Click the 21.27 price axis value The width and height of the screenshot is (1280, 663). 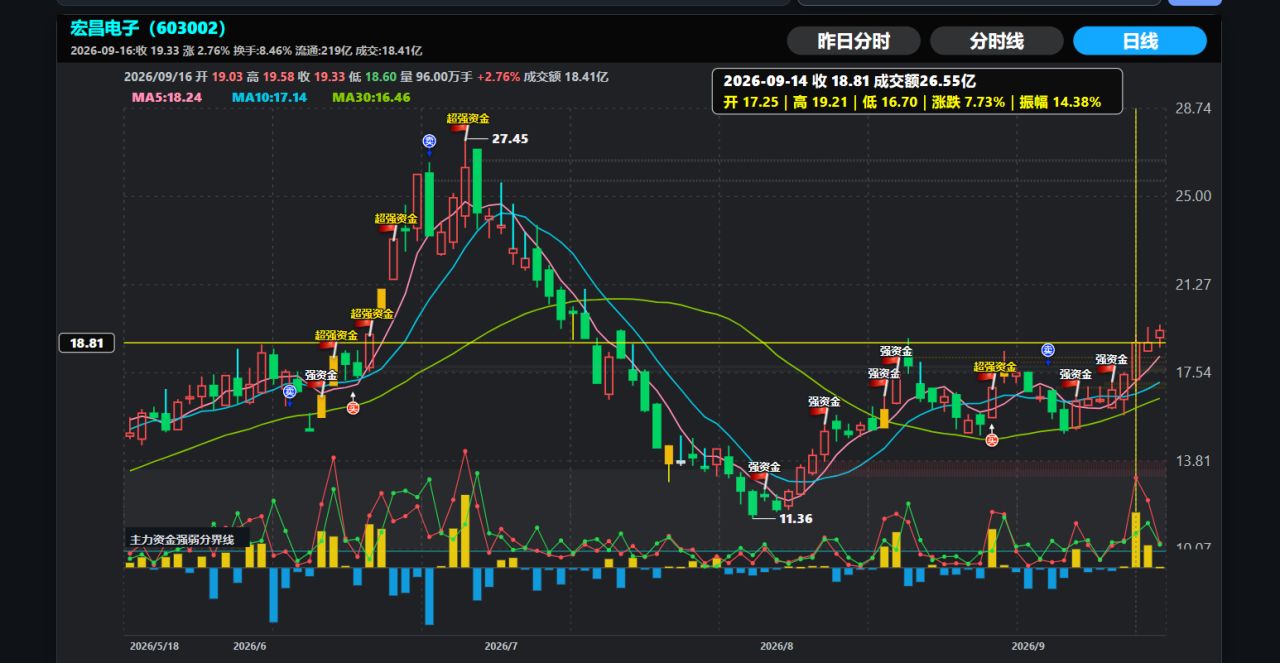coord(1194,284)
